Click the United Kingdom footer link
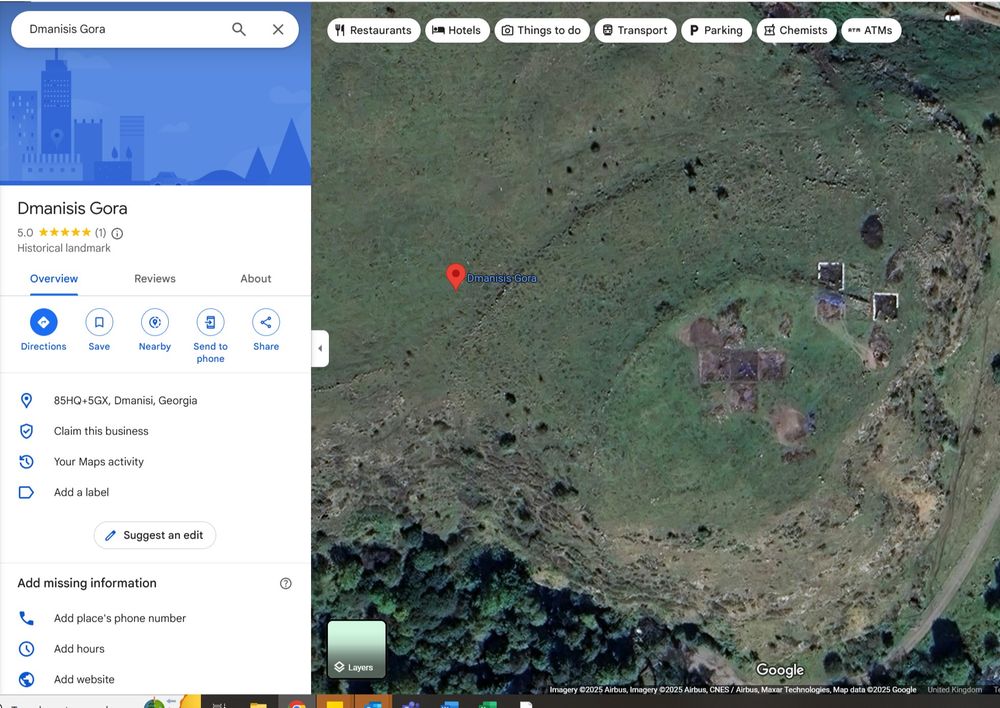The image size is (1000, 708). 954,690
